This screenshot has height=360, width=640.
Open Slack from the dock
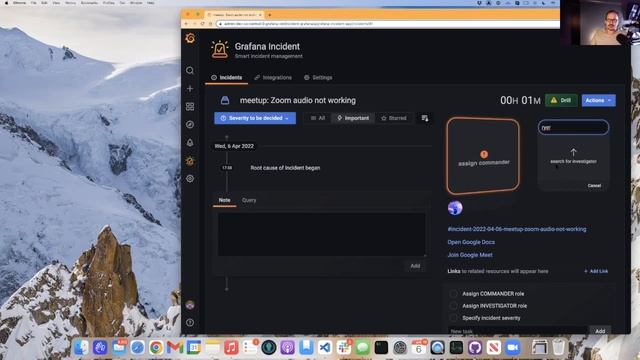point(344,348)
